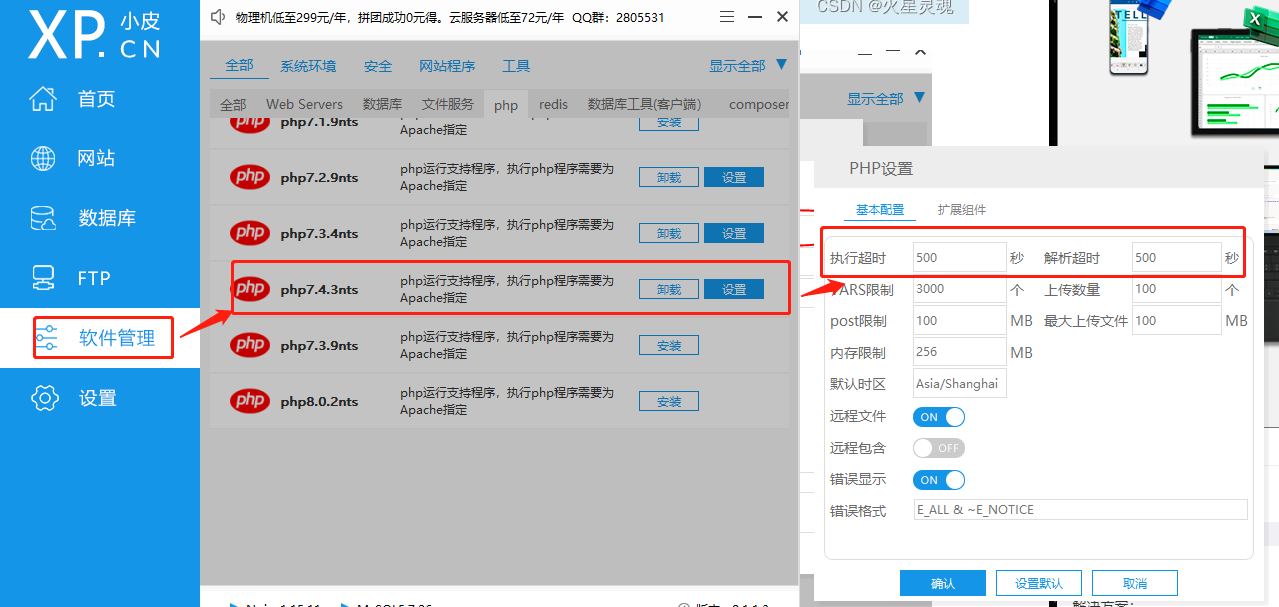
Task: Open the hamburger menu in the title bar
Action: click(x=727, y=17)
